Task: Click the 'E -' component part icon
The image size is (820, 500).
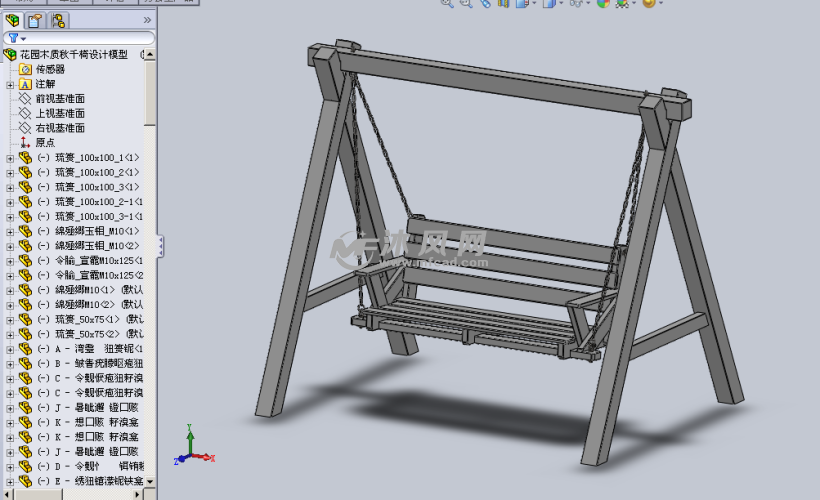Action: click(25, 481)
